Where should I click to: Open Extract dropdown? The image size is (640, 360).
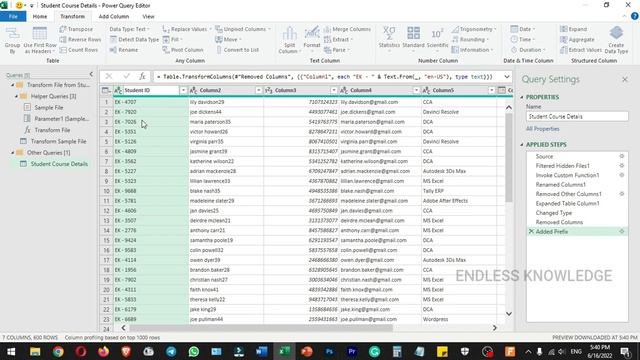pyautogui.click(x=338, y=39)
